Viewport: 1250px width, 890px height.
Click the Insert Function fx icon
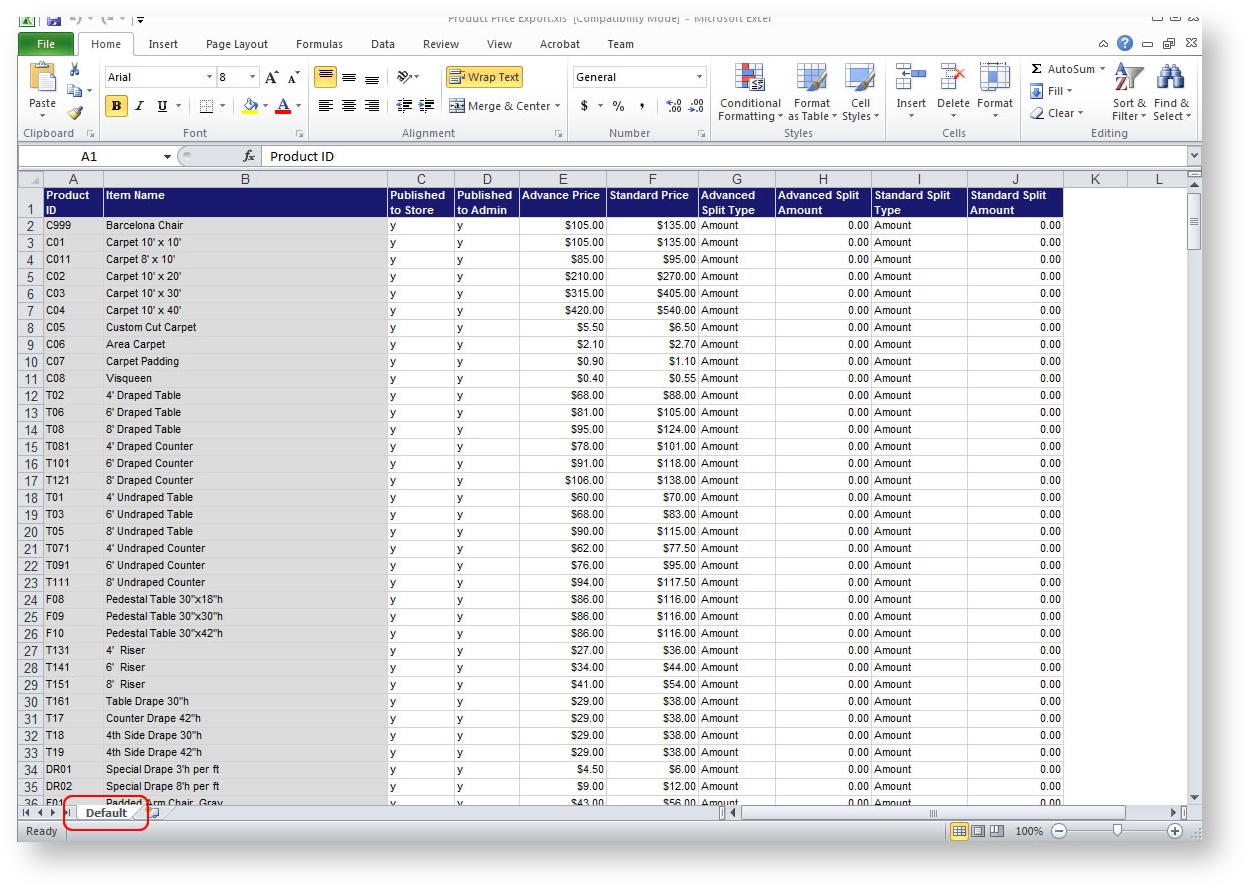tap(249, 157)
